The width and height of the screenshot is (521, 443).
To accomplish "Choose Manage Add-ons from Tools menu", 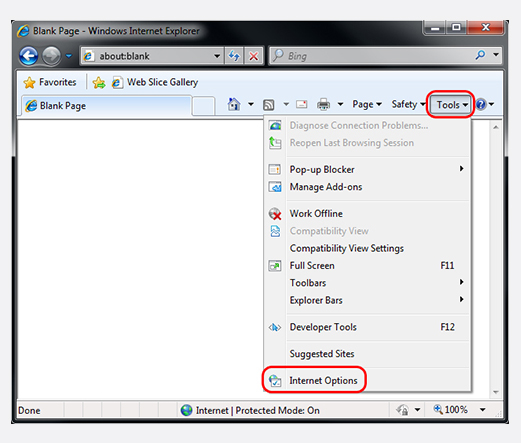I will coord(367,187).
